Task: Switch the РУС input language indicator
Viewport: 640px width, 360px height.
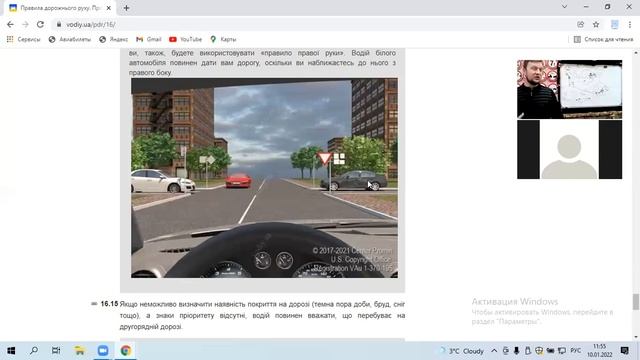Action: point(576,351)
